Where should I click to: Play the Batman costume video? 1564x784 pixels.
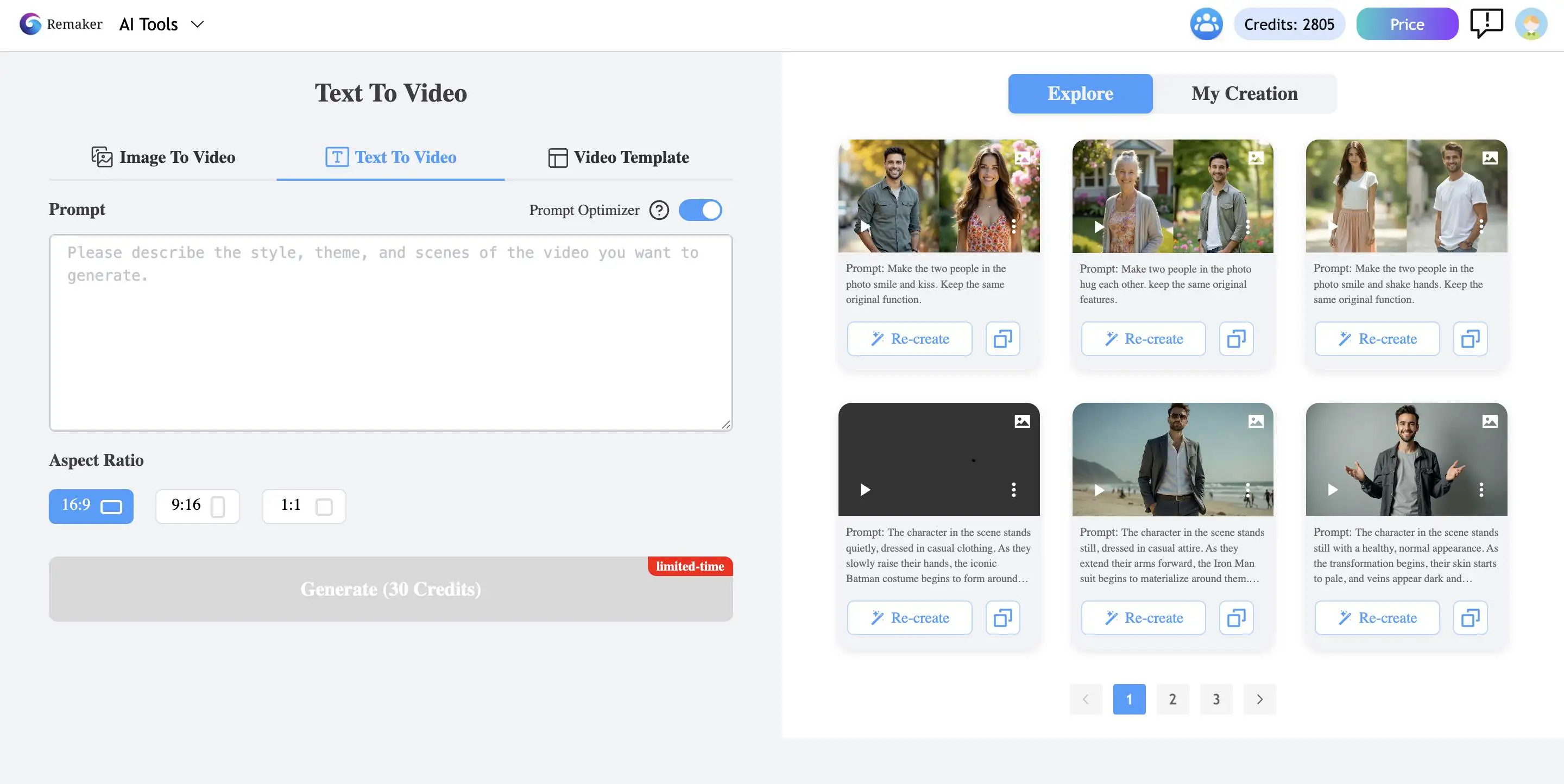pyautogui.click(x=865, y=490)
